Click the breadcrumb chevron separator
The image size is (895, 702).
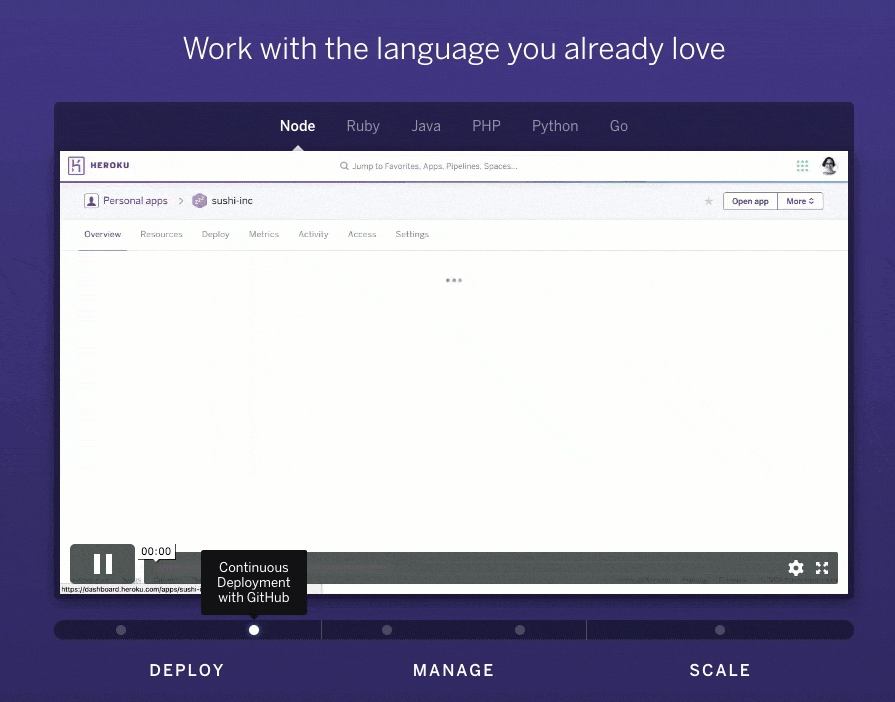(181, 201)
